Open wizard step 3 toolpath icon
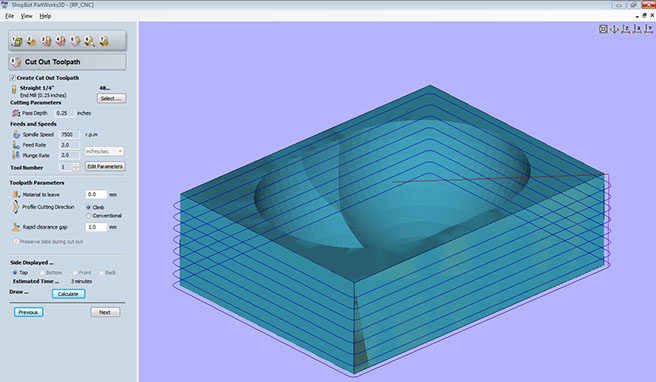656x382 pixels. 46,41
